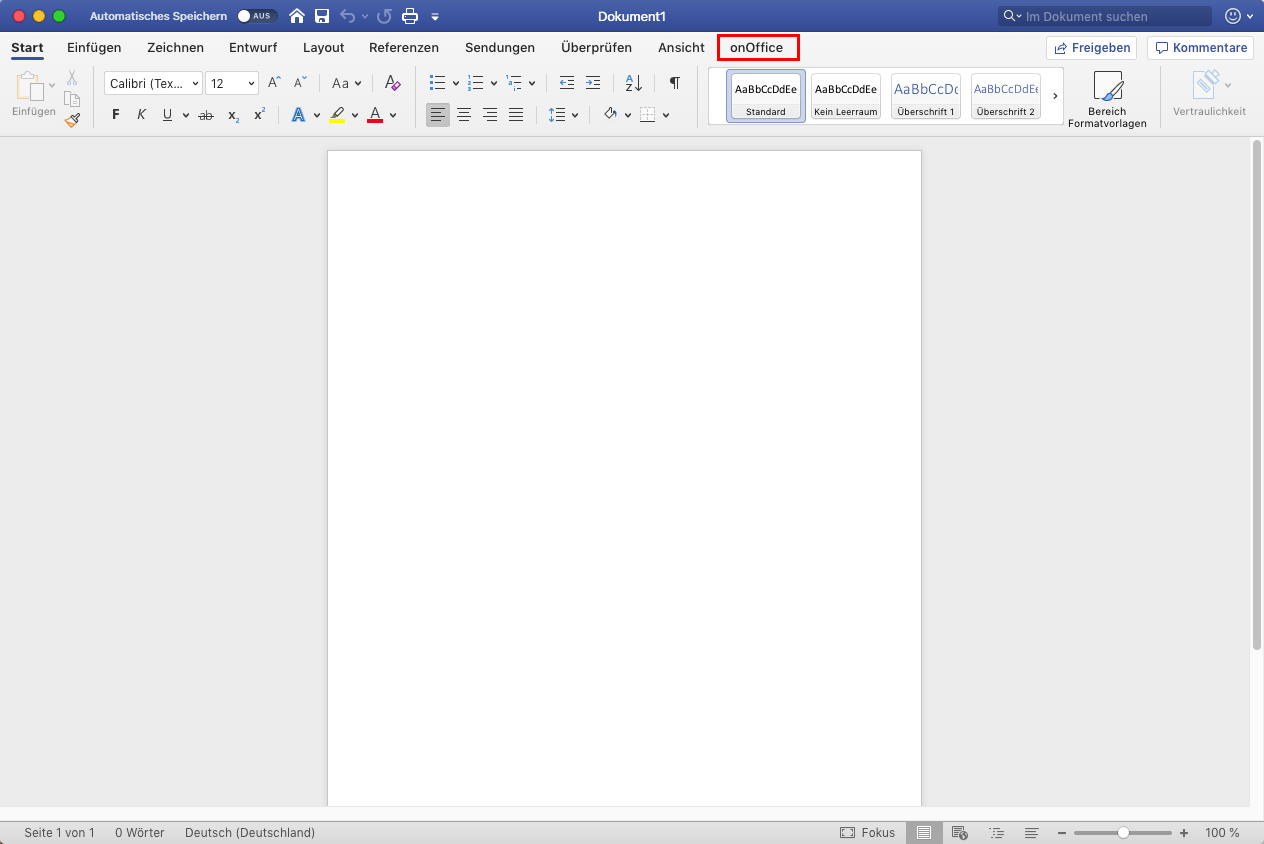Undo the last action
Viewport: 1264px width, 844px height.
point(347,16)
